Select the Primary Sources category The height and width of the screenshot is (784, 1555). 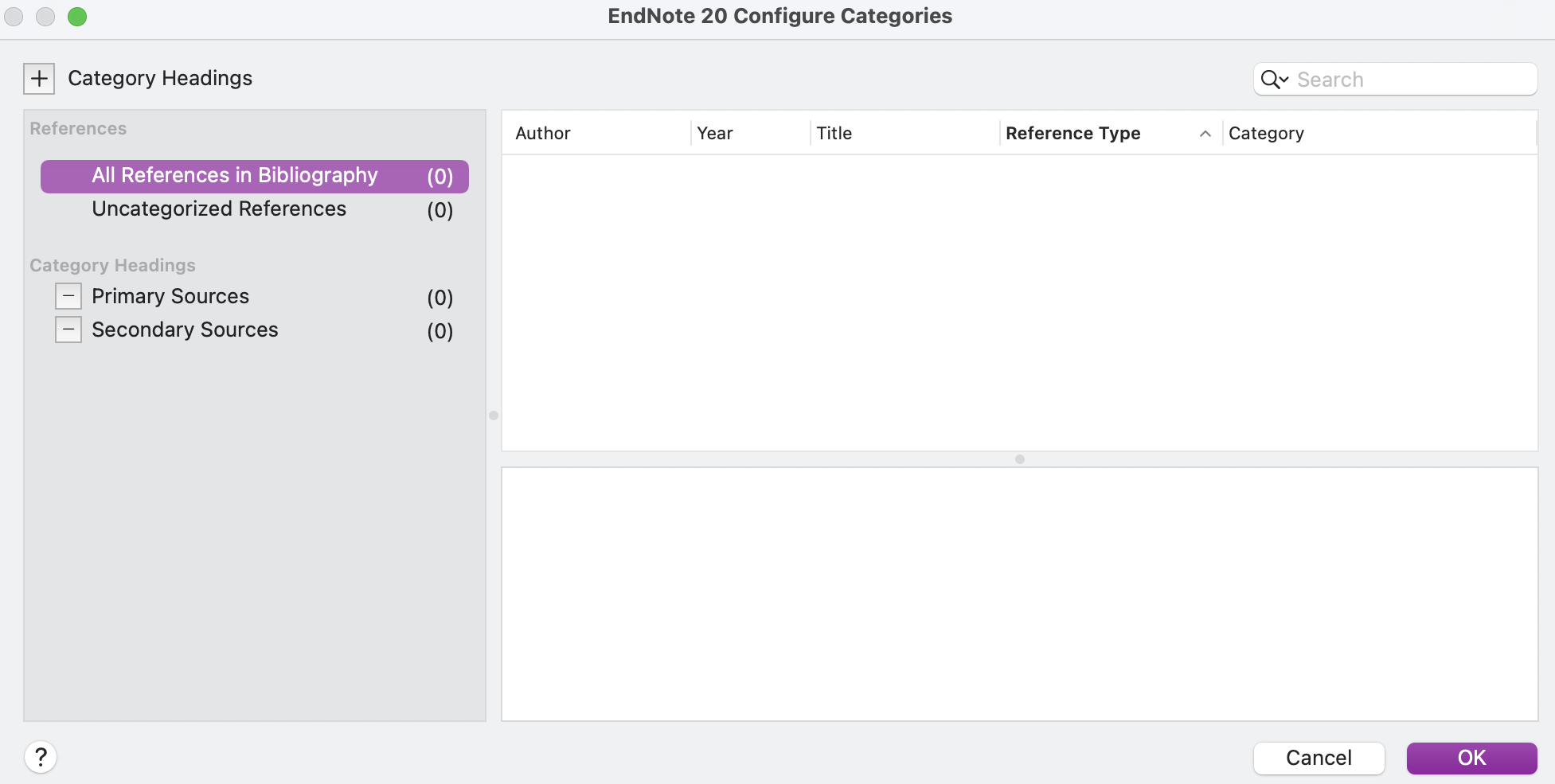[170, 297]
